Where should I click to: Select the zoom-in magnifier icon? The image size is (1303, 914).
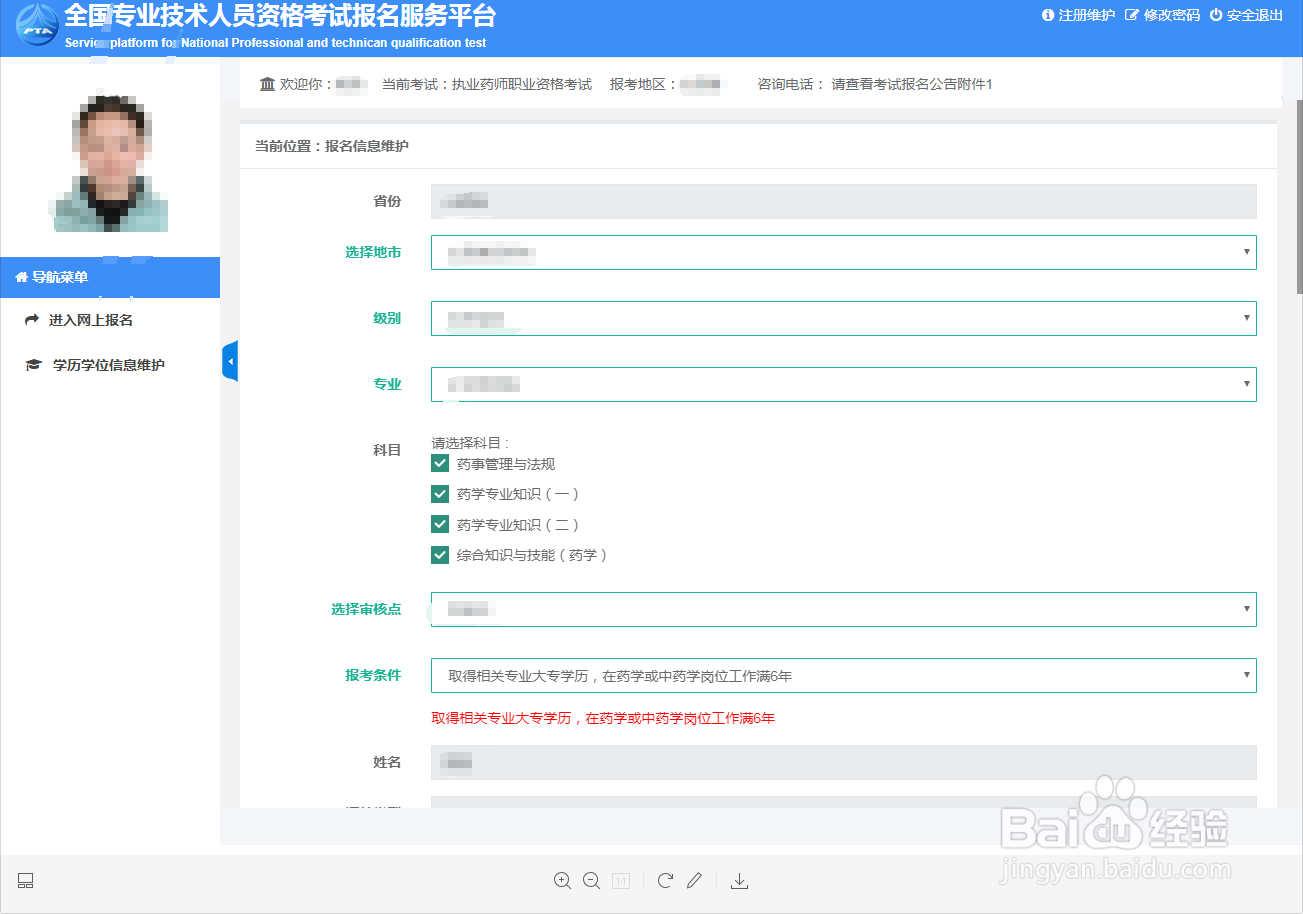click(x=563, y=880)
